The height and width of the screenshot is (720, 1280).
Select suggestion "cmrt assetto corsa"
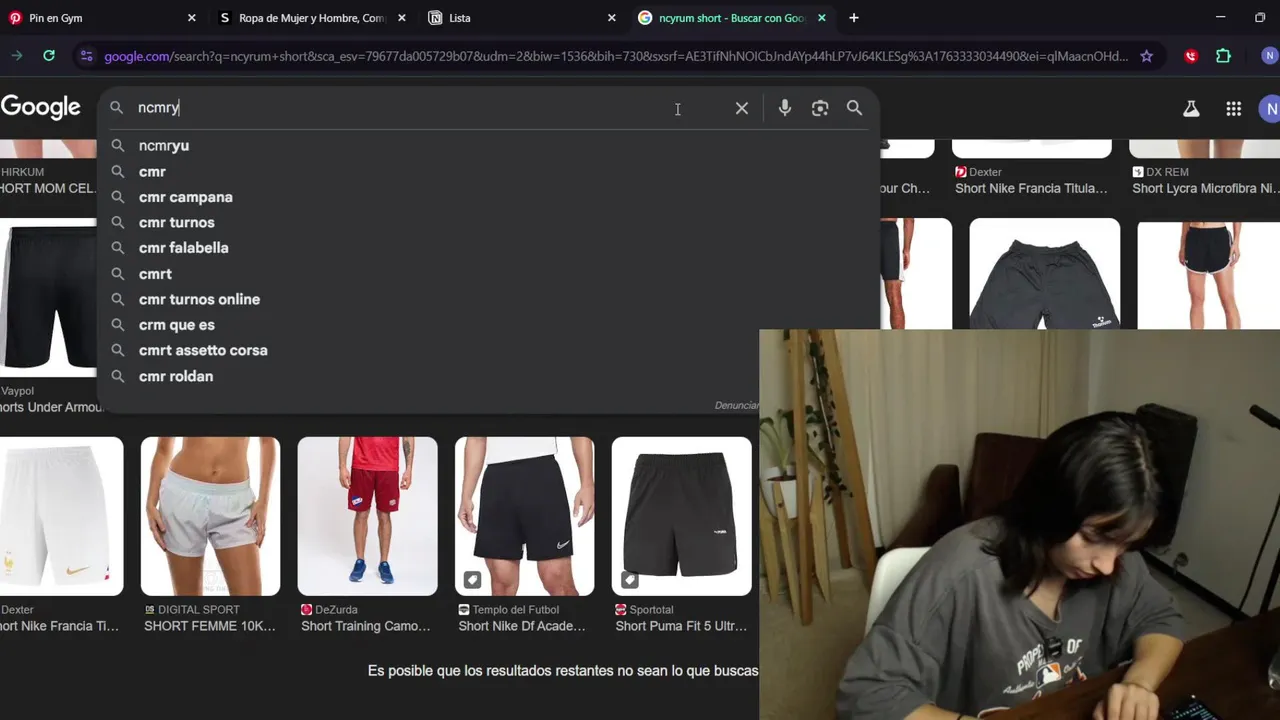pos(203,350)
